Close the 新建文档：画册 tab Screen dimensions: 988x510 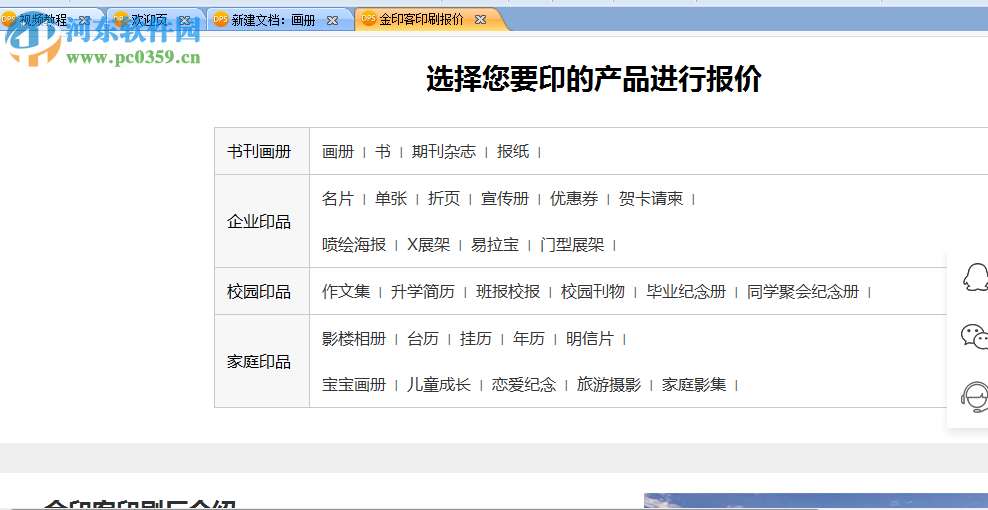tap(332, 20)
